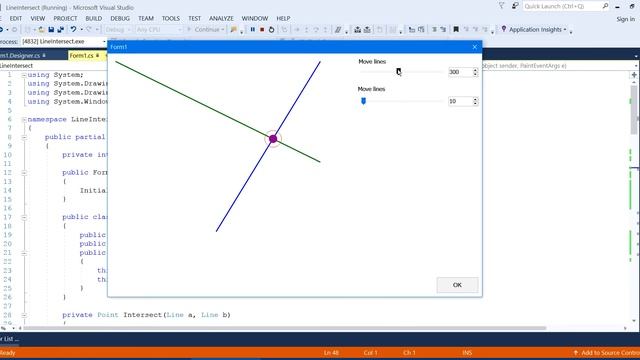Open the Application Insights dropdown
The width and height of the screenshot is (640, 360).
point(565,29)
